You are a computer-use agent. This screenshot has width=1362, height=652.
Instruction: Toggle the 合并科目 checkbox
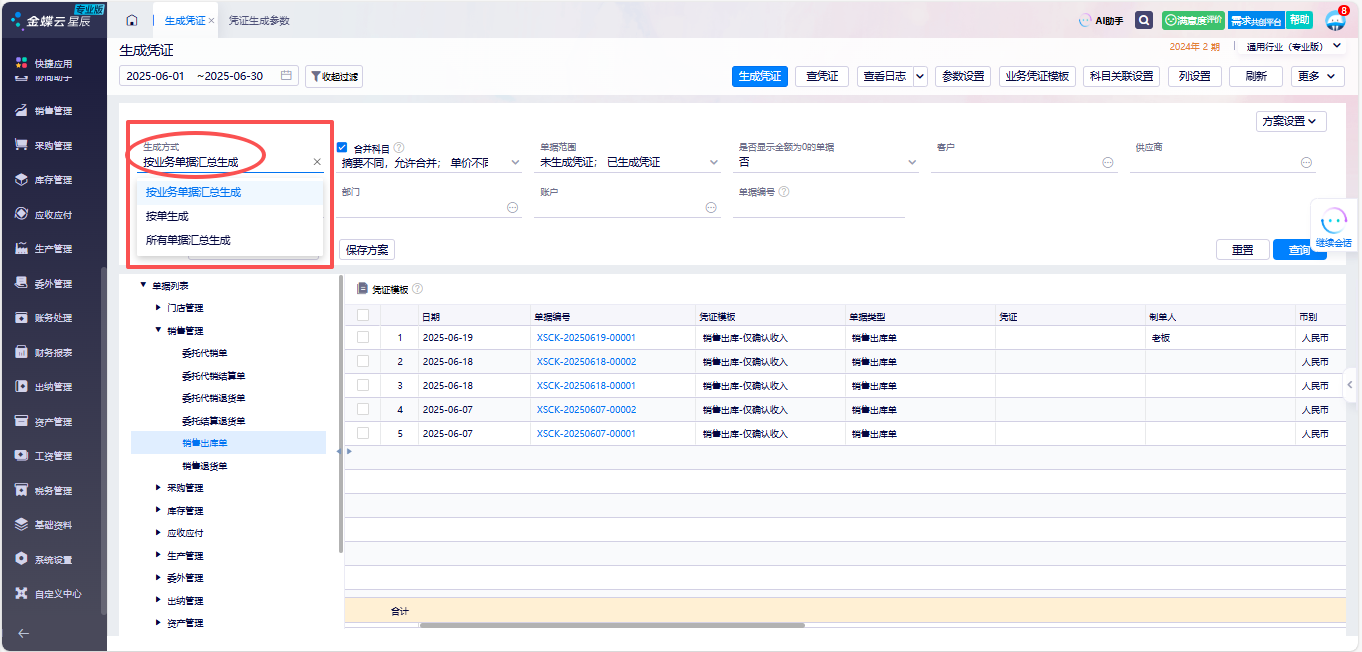(342, 147)
